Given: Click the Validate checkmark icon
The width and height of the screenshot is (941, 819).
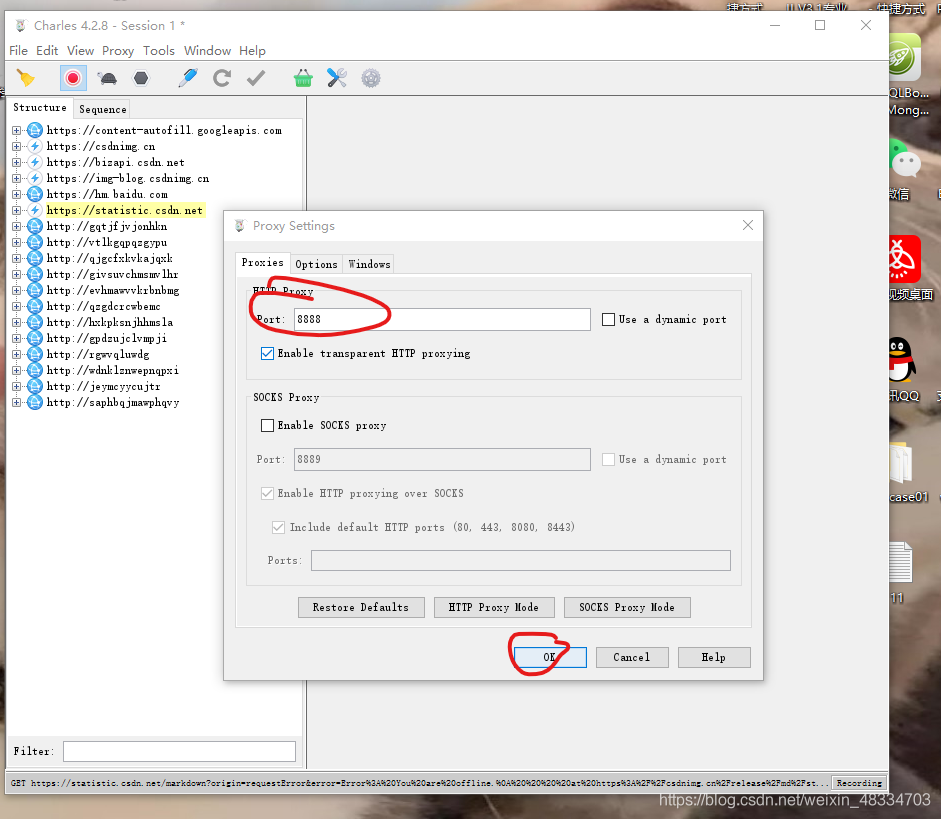Looking at the screenshot, I should point(256,78).
